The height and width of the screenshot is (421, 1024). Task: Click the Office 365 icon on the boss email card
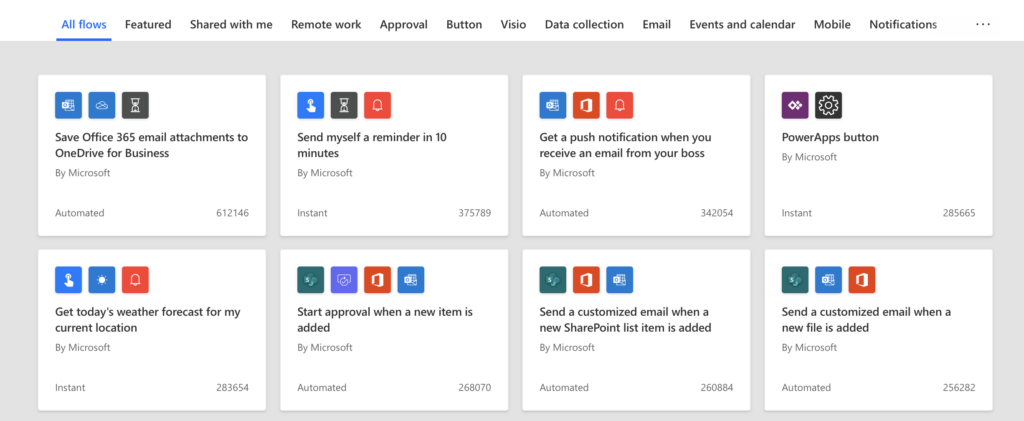pyautogui.click(x=587, y=105)
